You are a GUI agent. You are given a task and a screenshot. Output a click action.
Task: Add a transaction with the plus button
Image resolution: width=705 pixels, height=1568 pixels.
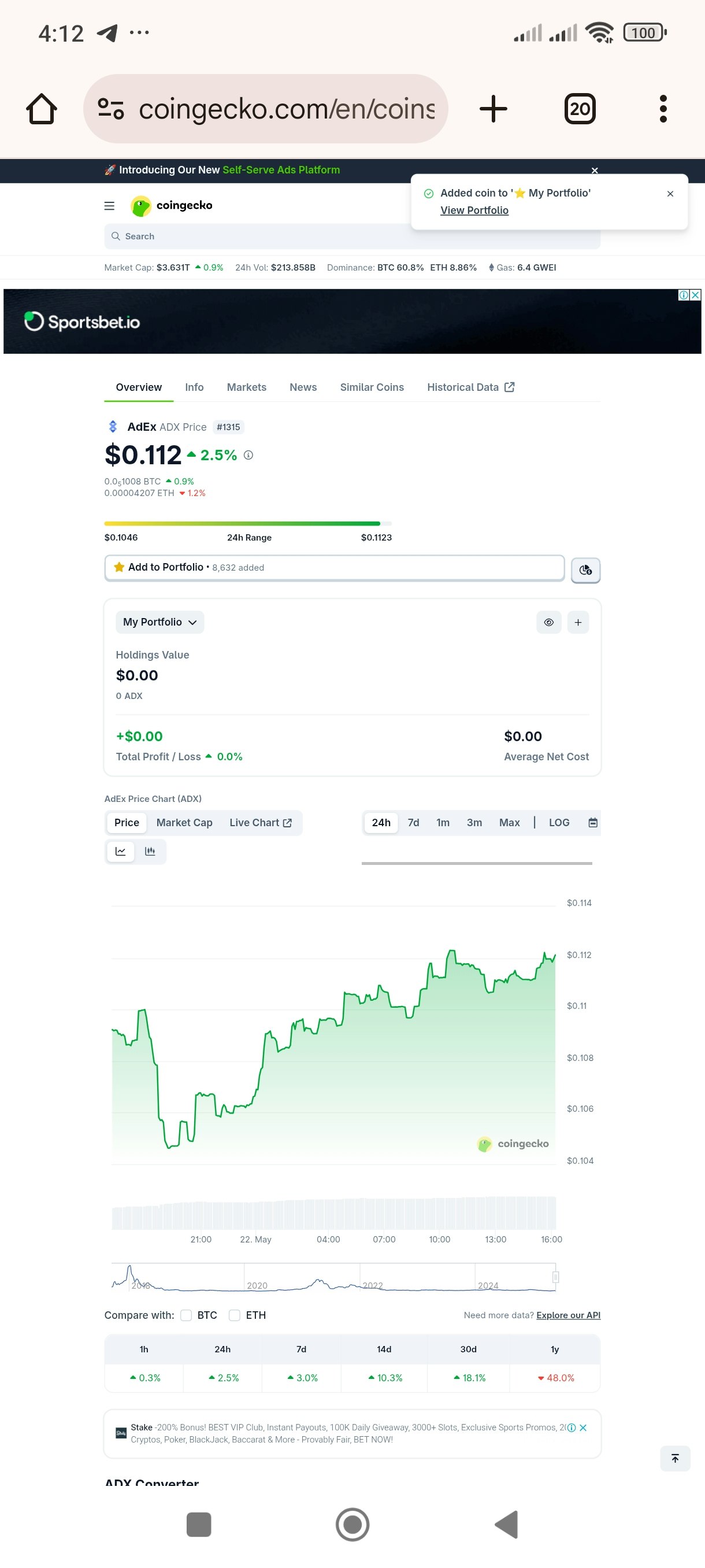[x=578, y=622]
